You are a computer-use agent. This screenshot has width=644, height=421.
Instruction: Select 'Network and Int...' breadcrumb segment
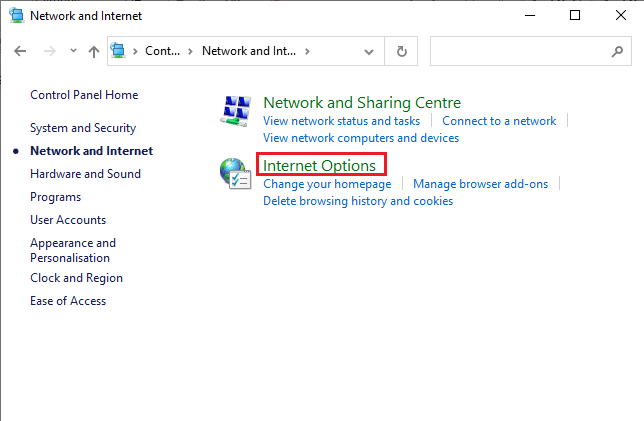coord(249,51)
